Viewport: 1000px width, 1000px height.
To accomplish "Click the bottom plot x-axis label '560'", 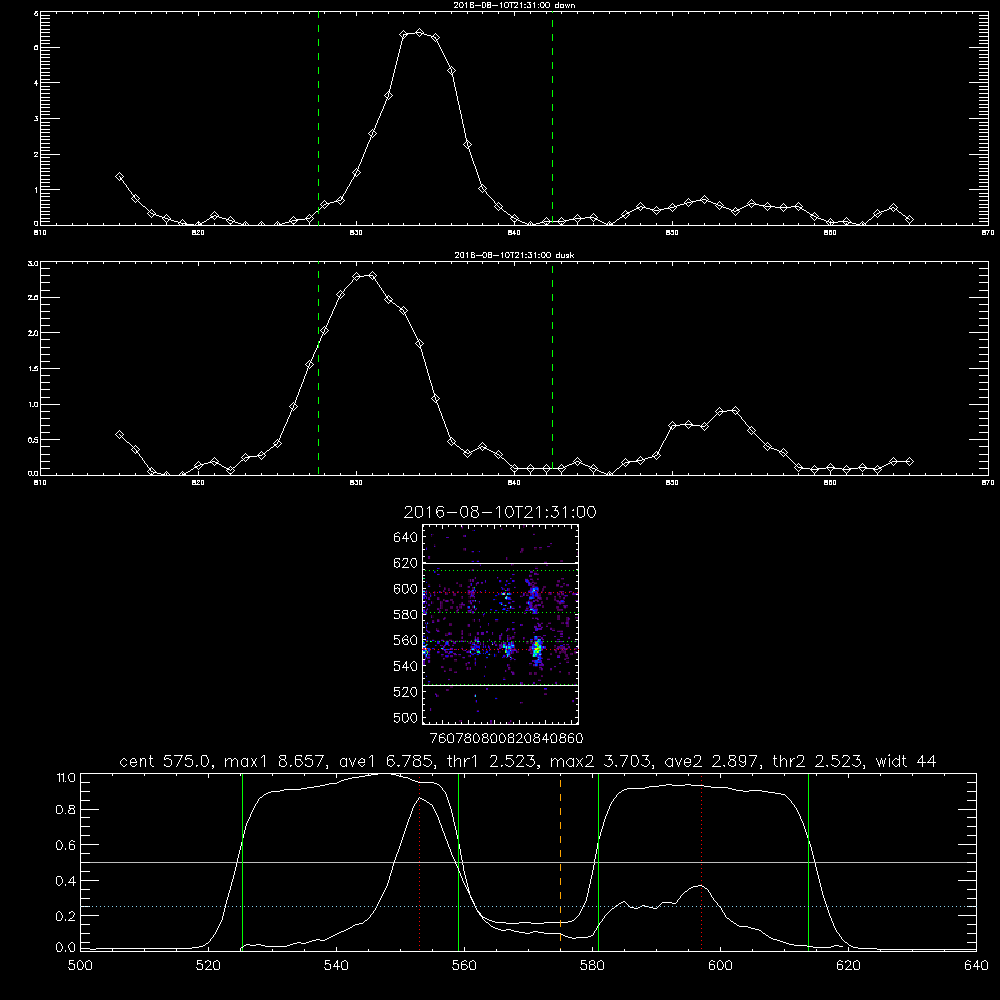I will (x=464, y=966).
